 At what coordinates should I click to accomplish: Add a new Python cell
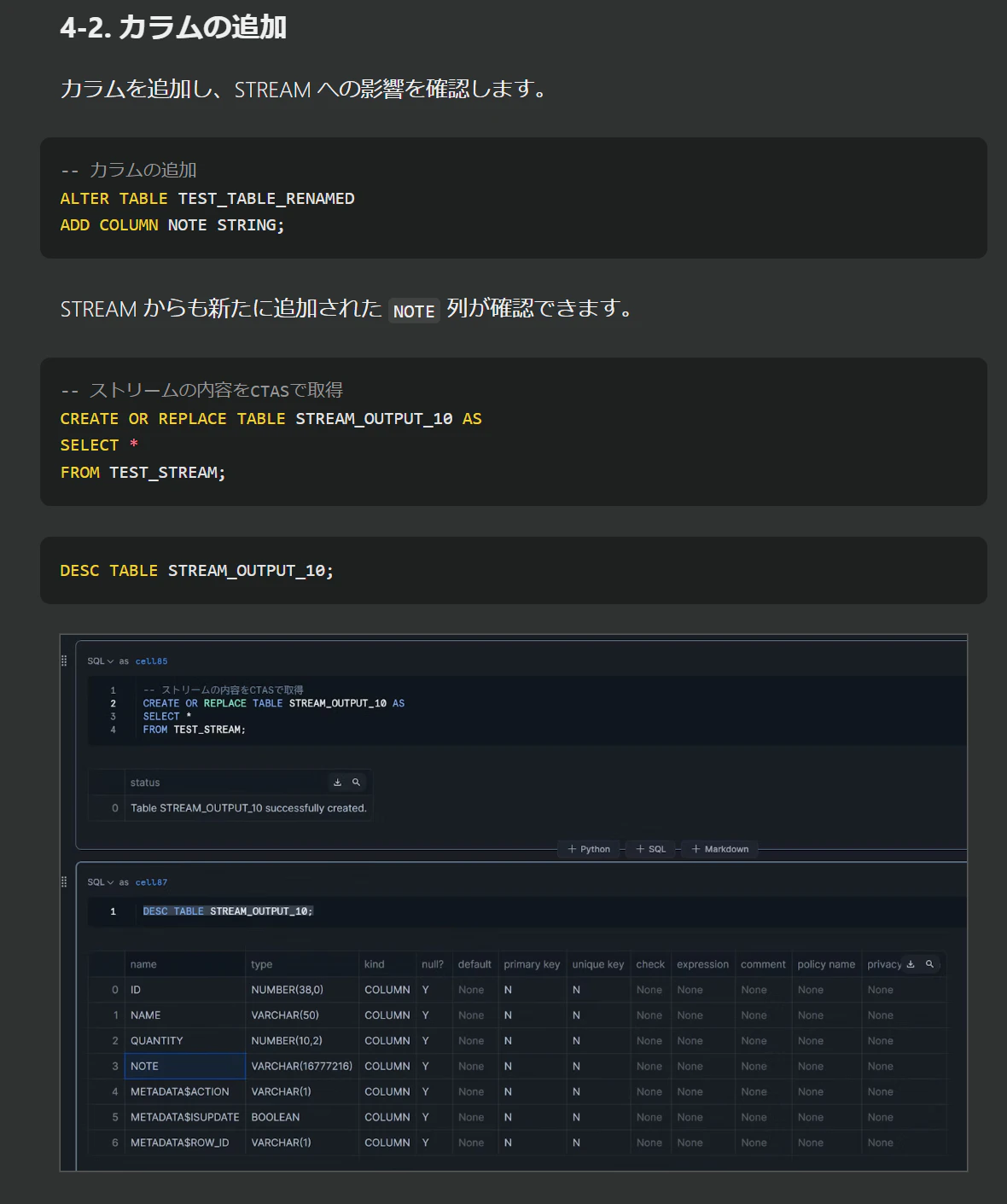pyautogui.click(x=589, y=849)
